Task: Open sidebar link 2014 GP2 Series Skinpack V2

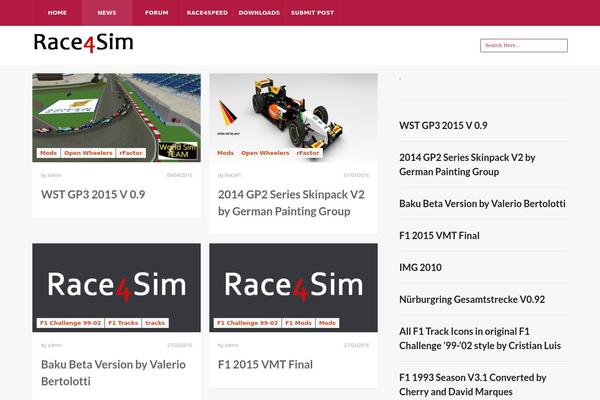Action: click(467, 165)
